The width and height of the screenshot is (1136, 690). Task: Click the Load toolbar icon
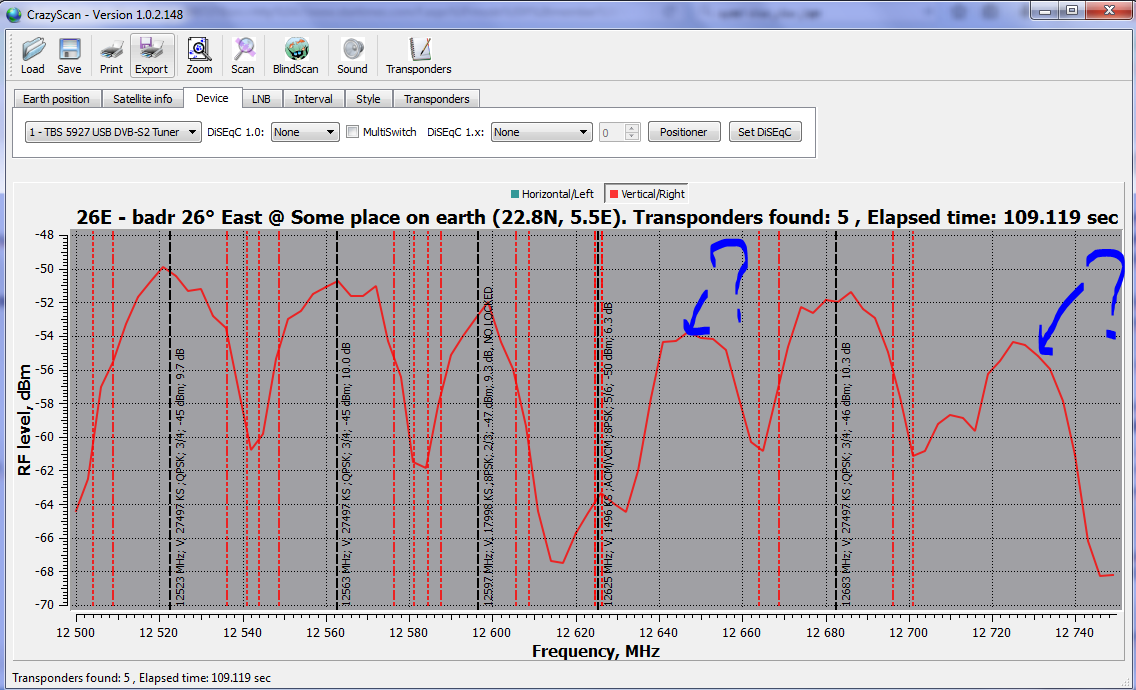tap(33, 50)
